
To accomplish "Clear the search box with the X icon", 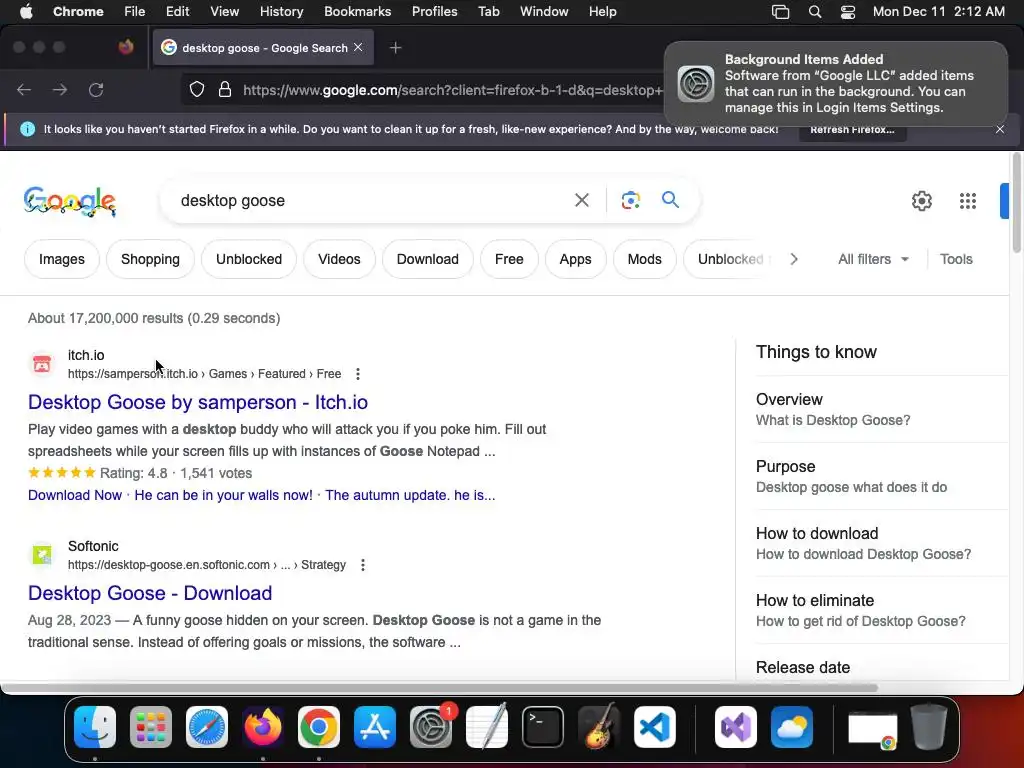I will tap(581, 200).
